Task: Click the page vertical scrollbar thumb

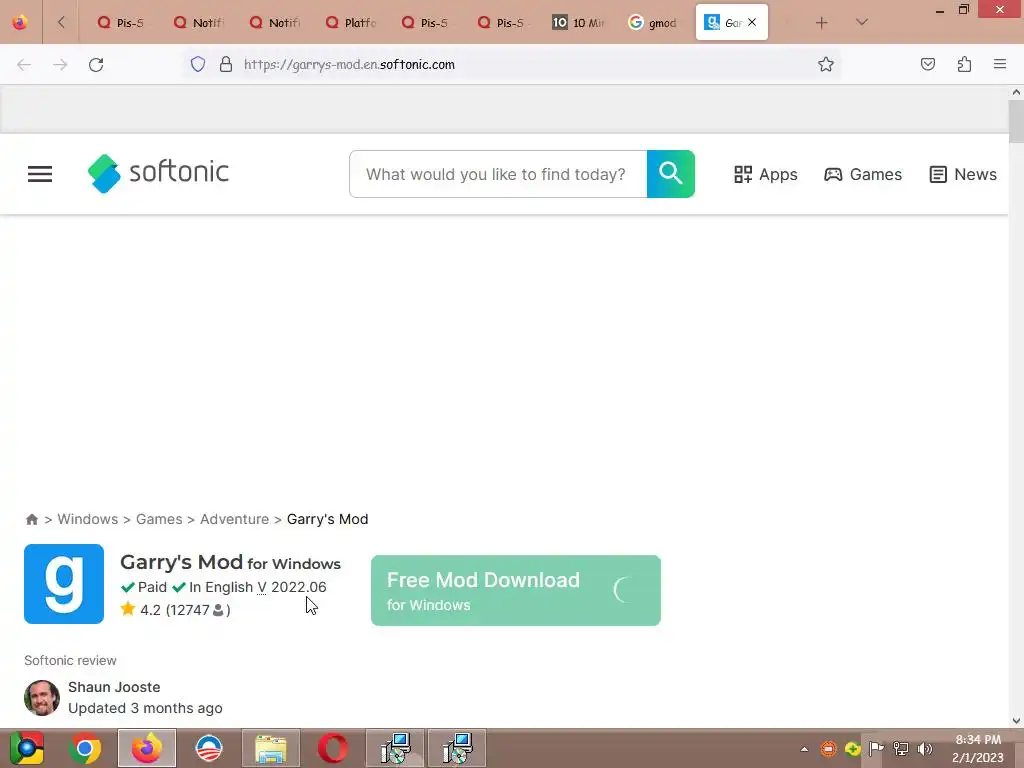Action: 1017,121
